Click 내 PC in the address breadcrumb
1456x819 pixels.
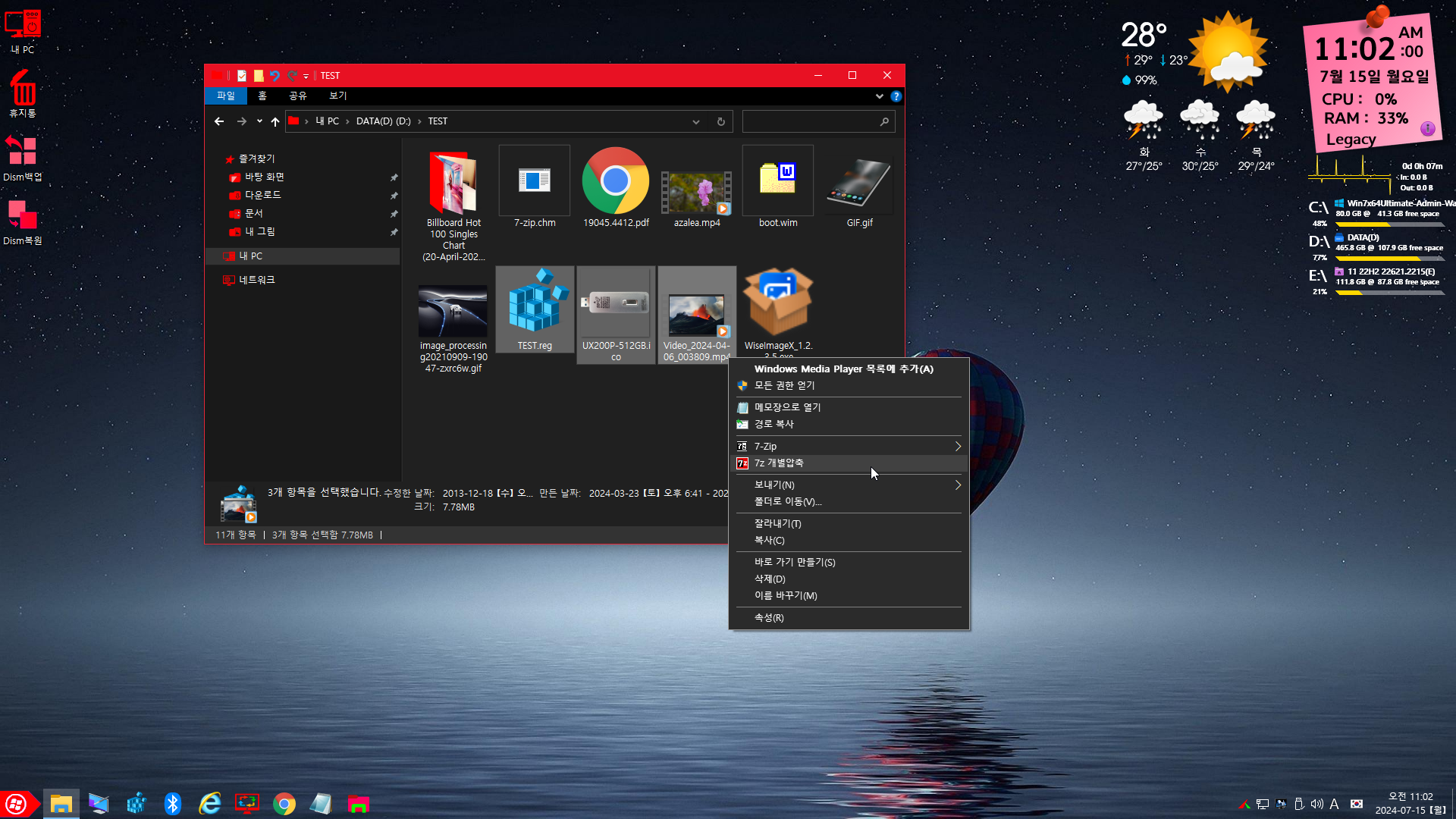click(328, 121)
